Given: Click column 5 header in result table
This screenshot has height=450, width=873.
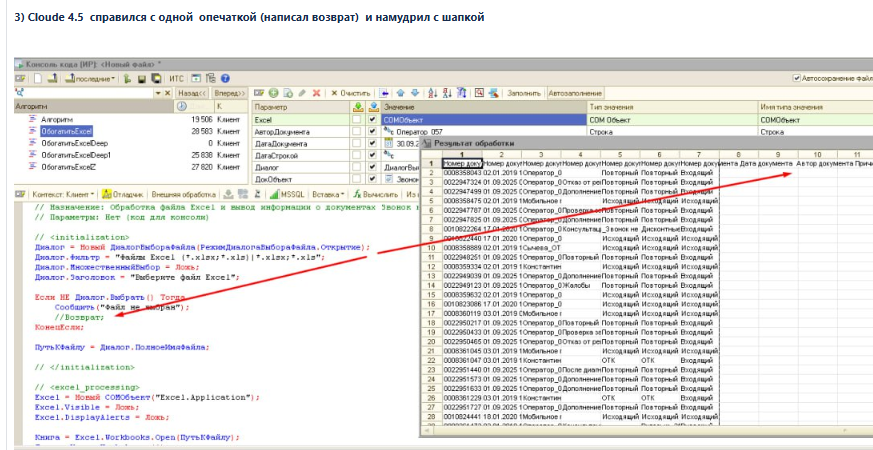Looking at the screenshot, I should 620,154.
